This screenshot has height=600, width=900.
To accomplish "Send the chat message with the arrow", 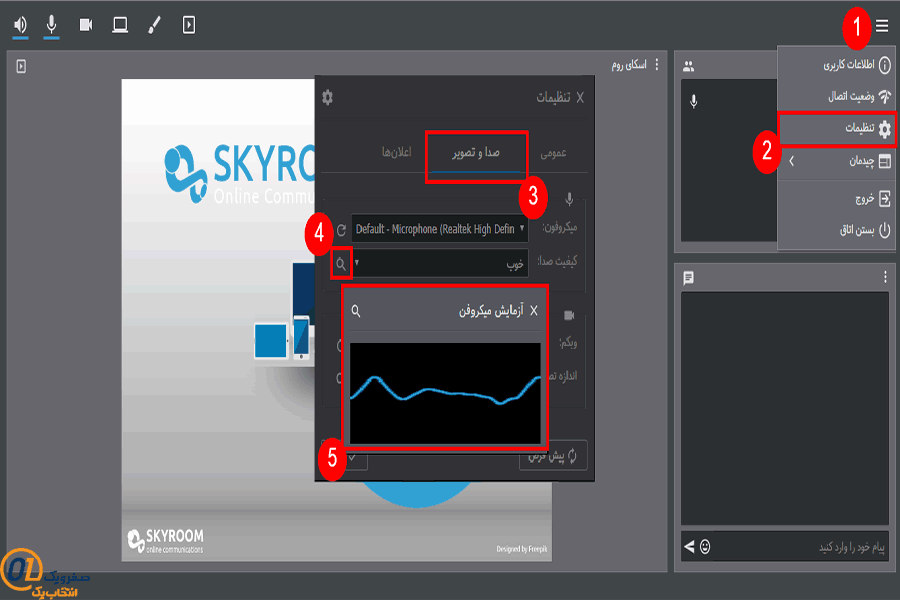I will tap(689, 547).
